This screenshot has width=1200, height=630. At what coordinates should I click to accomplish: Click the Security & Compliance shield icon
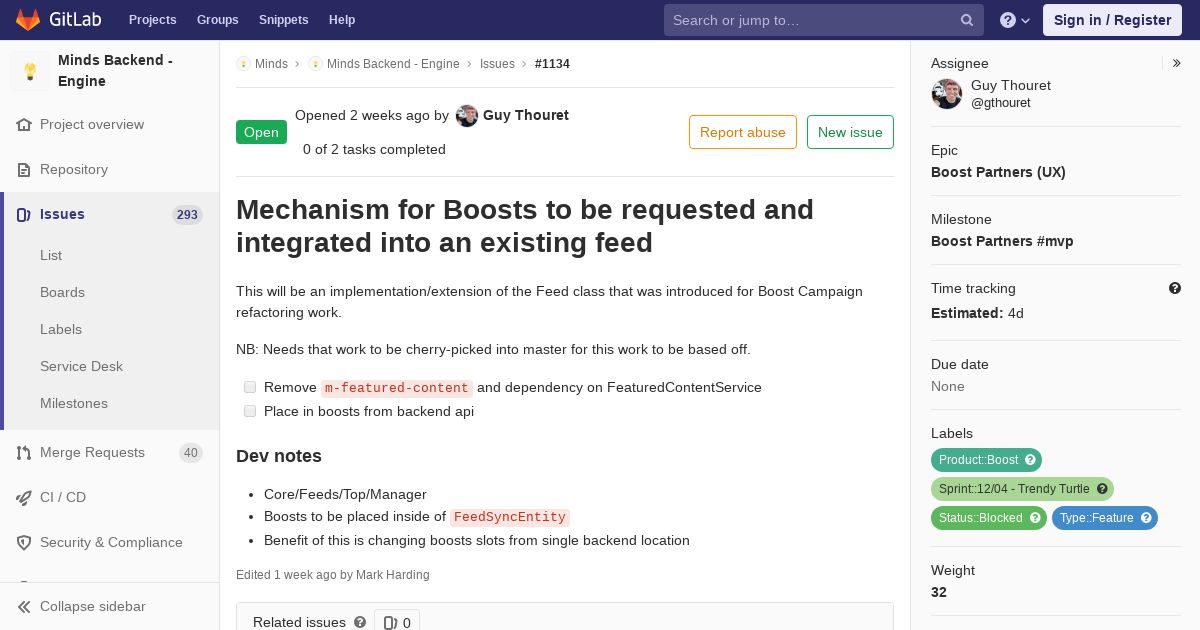coord(24,543)
